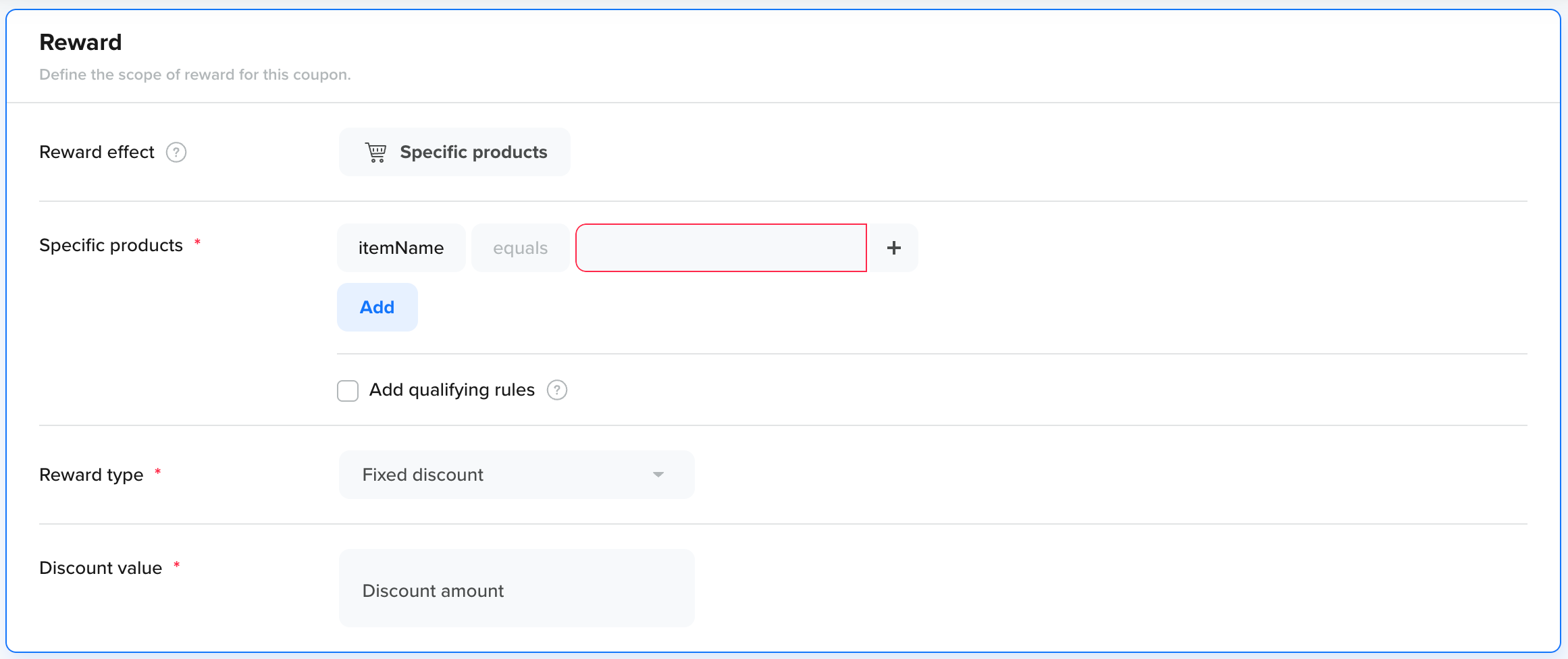Click the Add qualifying rules label text
1568x659 pixels.
[x=452, y=390]
